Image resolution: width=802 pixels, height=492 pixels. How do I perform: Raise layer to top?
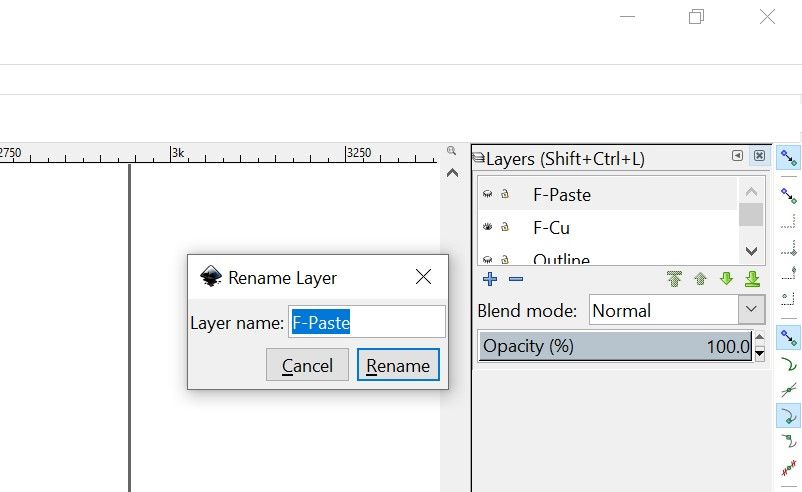[x=674, y=279]
